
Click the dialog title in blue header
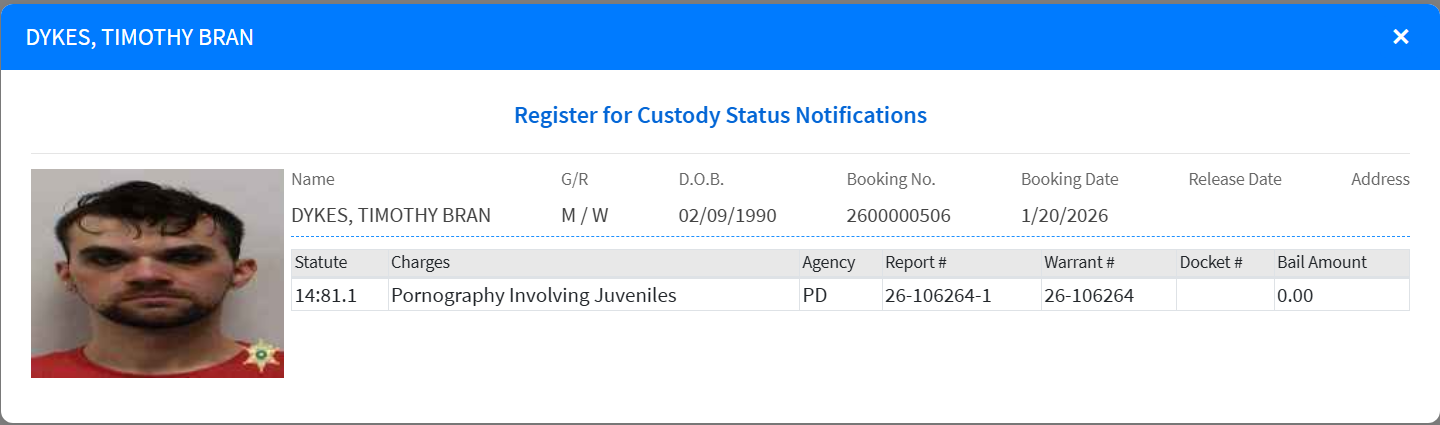pos(140,38)
